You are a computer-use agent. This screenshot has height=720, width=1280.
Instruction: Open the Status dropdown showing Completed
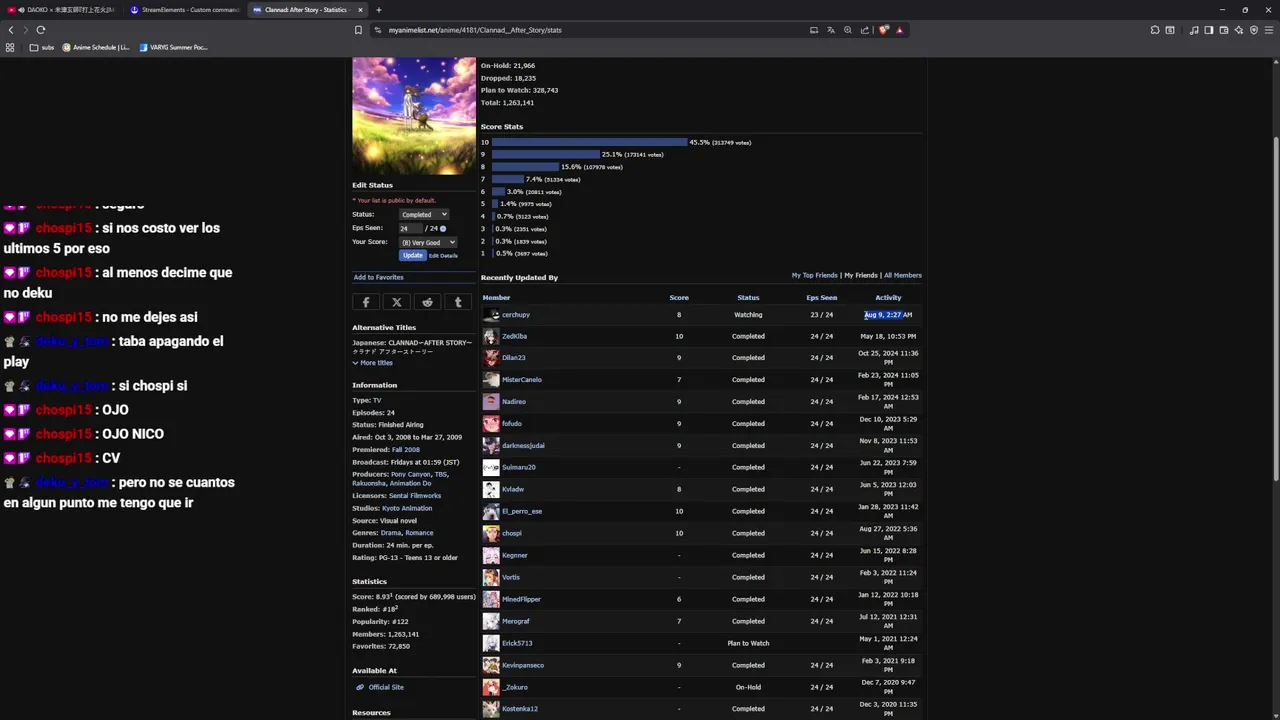tap(424, 214)
